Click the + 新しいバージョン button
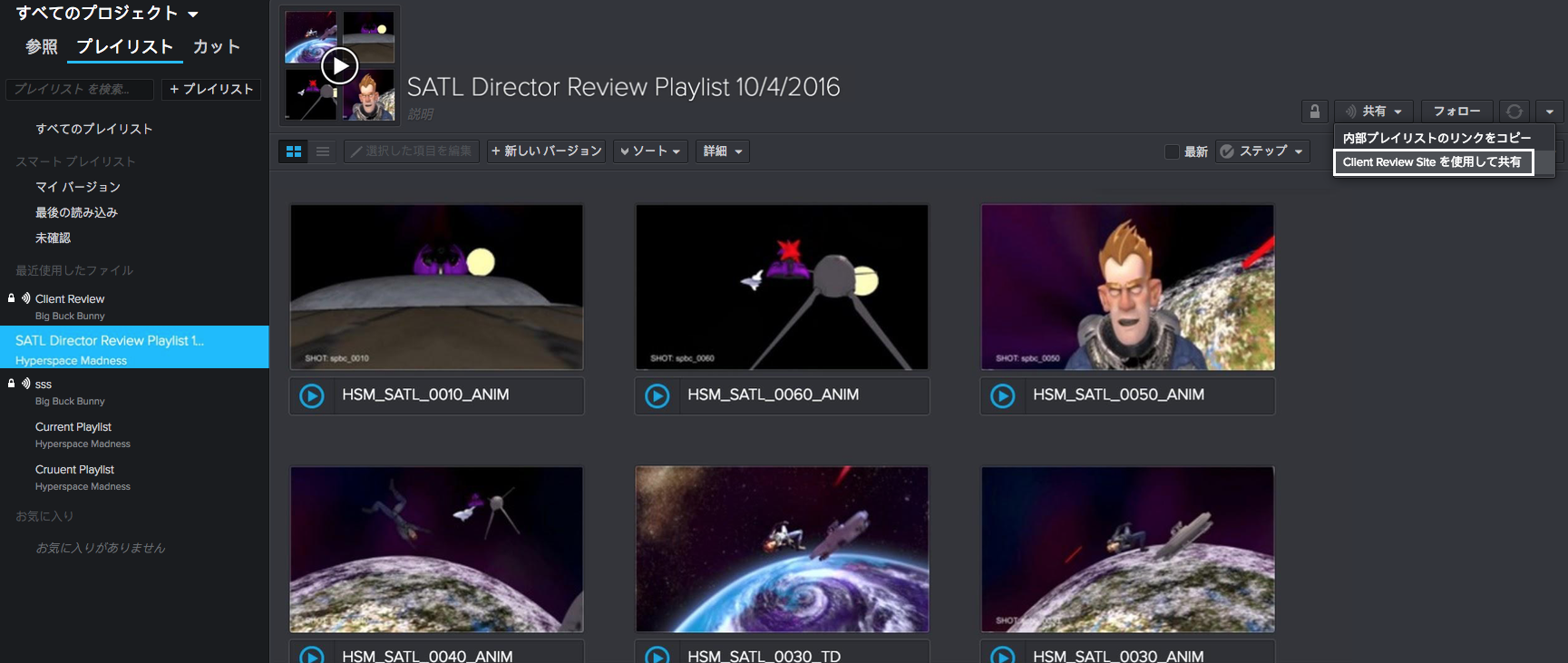This screenshot has height=663, width=1568. 547,151
